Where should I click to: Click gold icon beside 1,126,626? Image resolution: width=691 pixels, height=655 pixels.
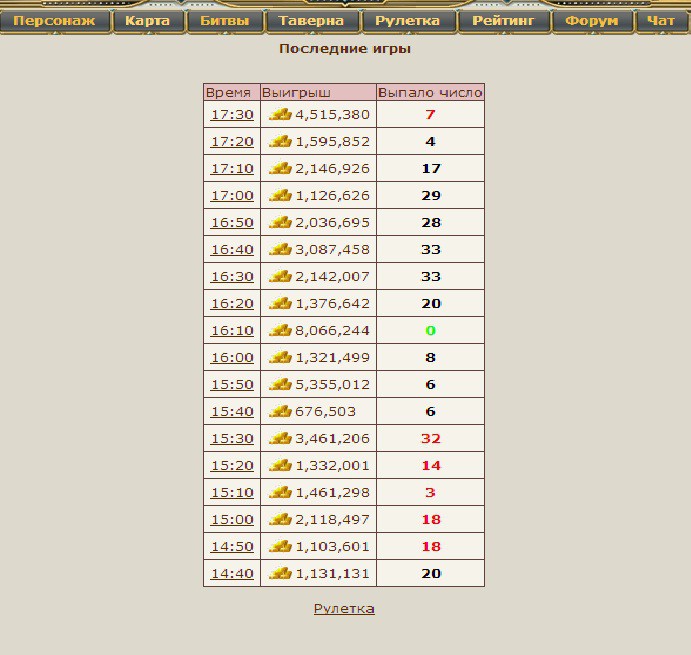280,195
